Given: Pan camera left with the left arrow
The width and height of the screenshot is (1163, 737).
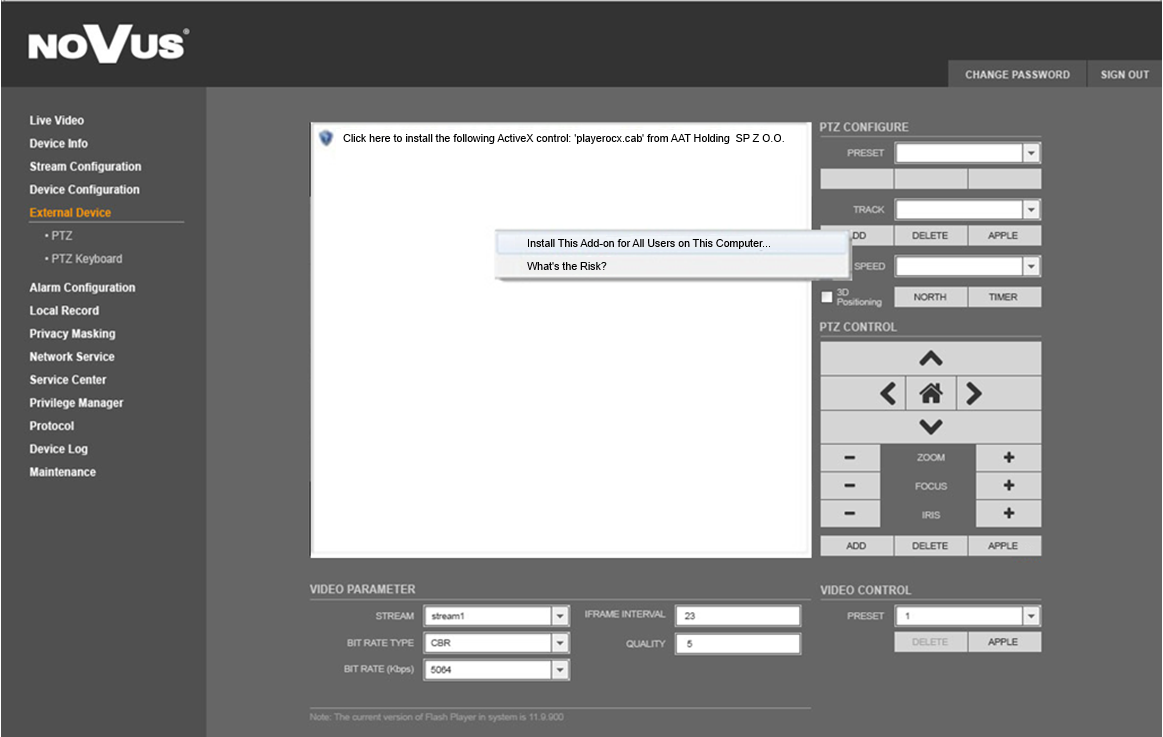Looking at the screenshot, I should click(888, 393).
